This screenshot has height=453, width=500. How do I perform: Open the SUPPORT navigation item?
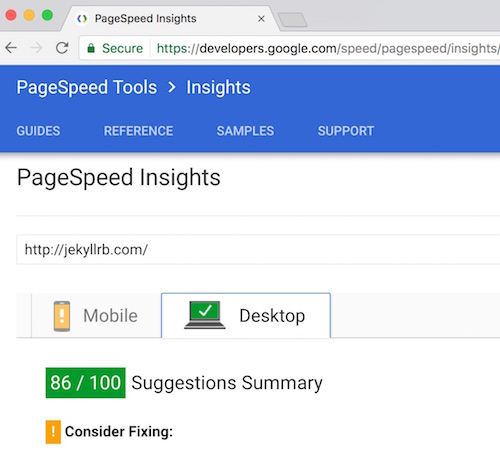[346, 131]
